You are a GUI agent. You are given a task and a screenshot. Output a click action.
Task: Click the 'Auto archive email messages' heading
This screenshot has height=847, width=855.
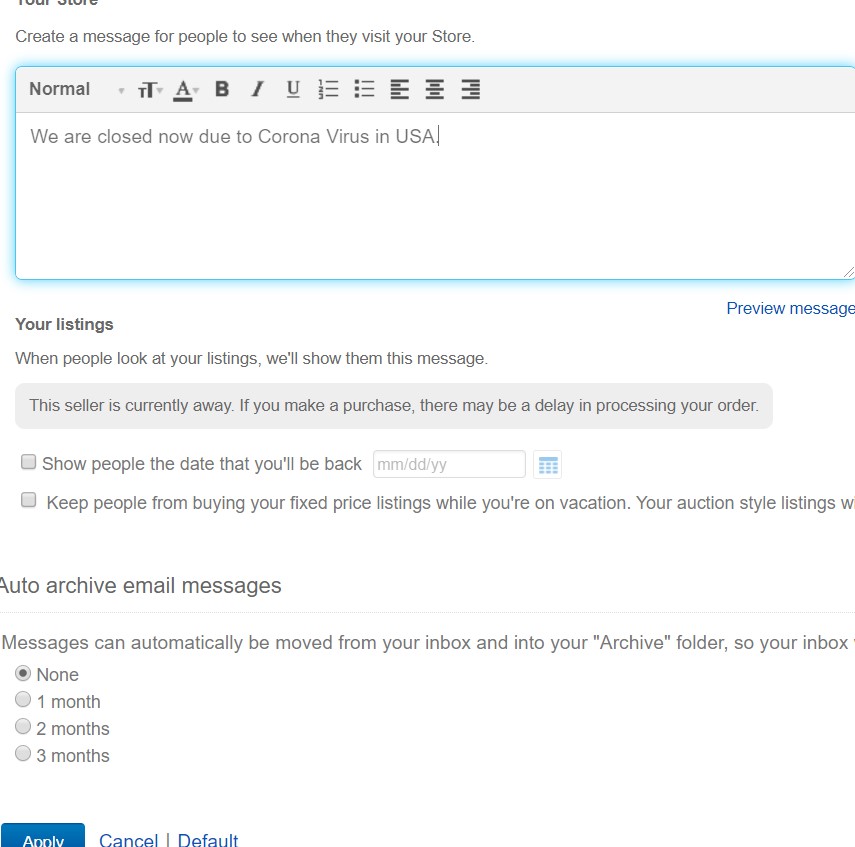(141, 586)
